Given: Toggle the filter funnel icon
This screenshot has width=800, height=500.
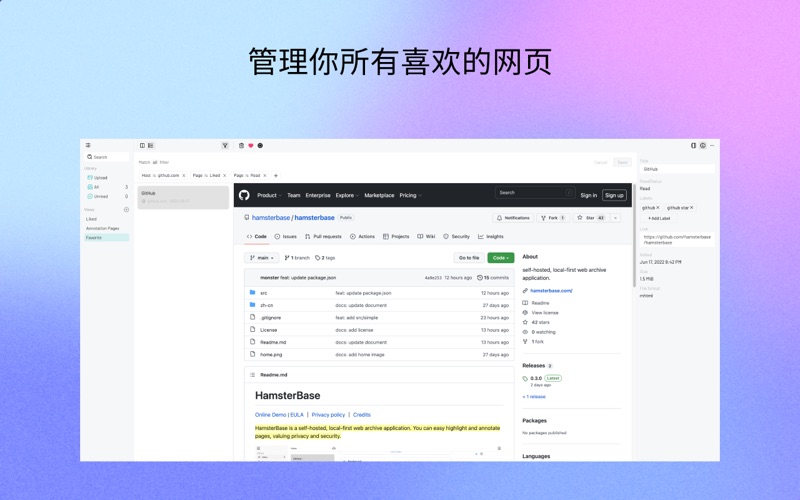Looking at the screenshot, I should [x=224, y=145].
